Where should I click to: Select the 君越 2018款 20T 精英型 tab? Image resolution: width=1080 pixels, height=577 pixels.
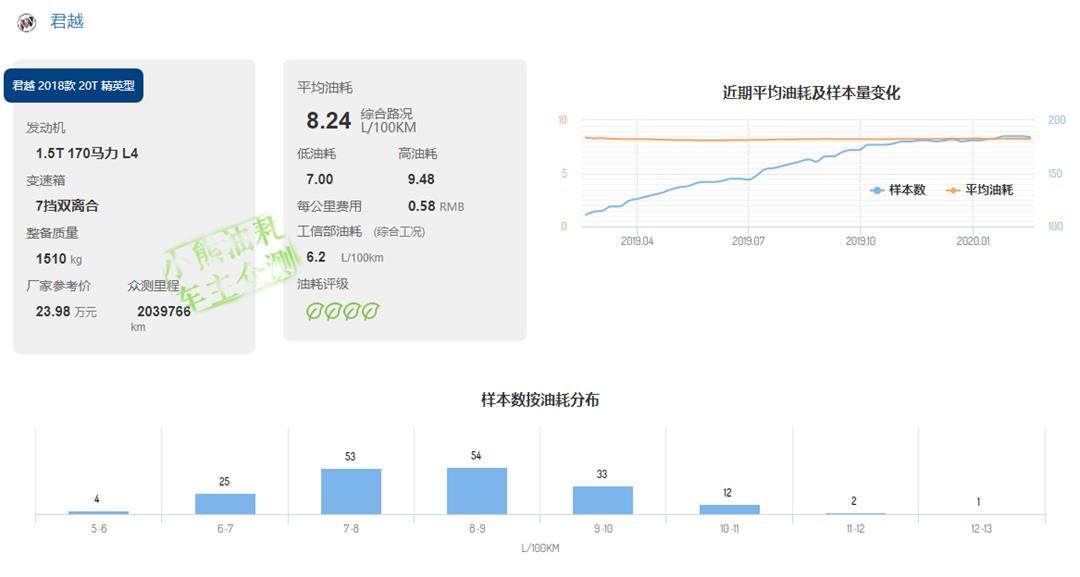(74, 86)
